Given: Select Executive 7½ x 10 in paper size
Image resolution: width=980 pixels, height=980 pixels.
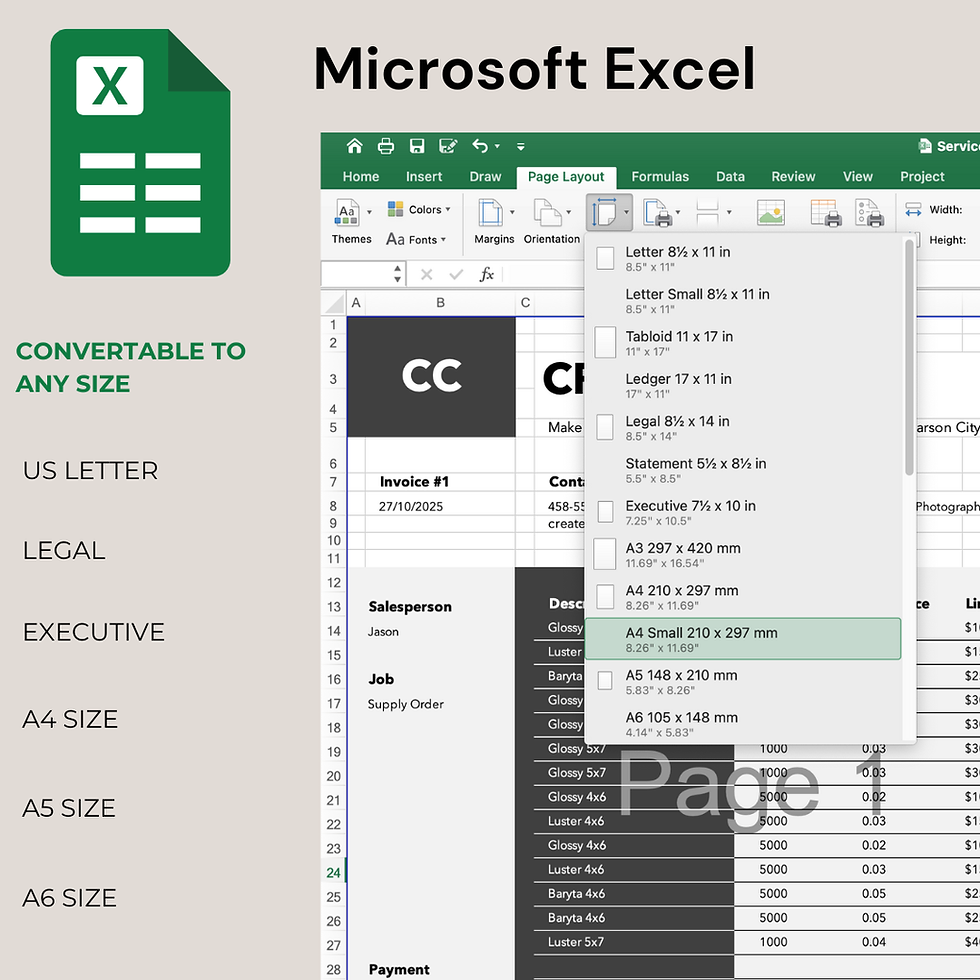Looking at the screenshot, I should (x=743, y=512).
